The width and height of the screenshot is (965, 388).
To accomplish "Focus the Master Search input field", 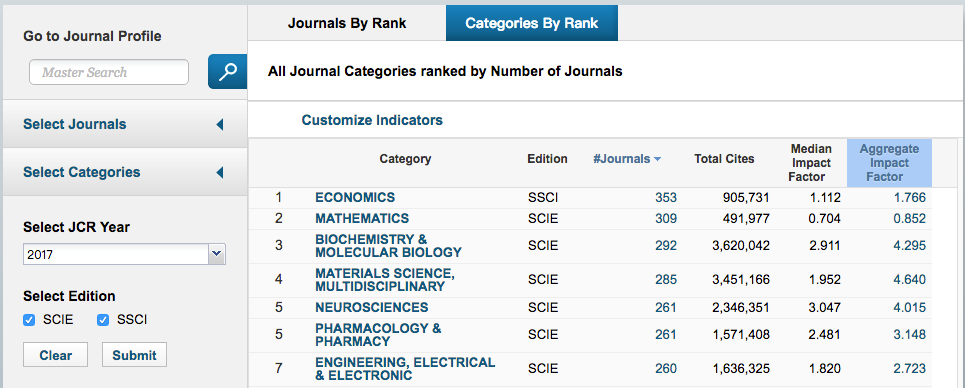I will tap(109, 72).
